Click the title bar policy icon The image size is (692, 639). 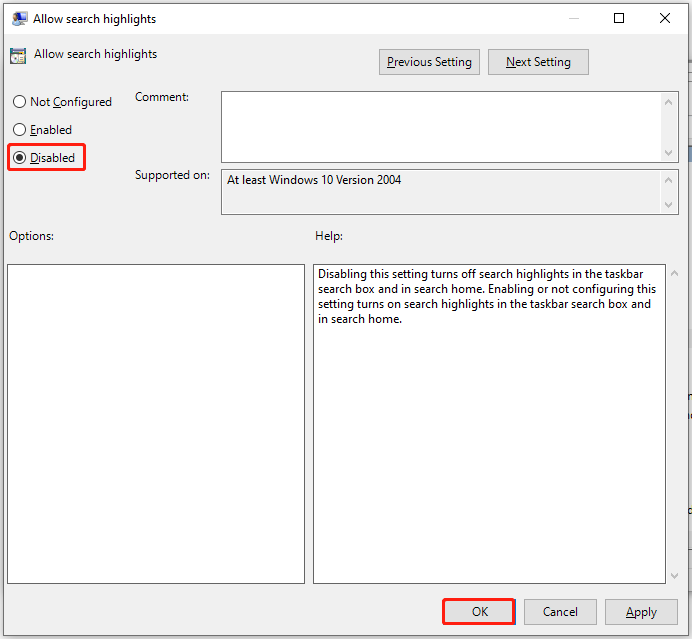click(x=19, y=19)
